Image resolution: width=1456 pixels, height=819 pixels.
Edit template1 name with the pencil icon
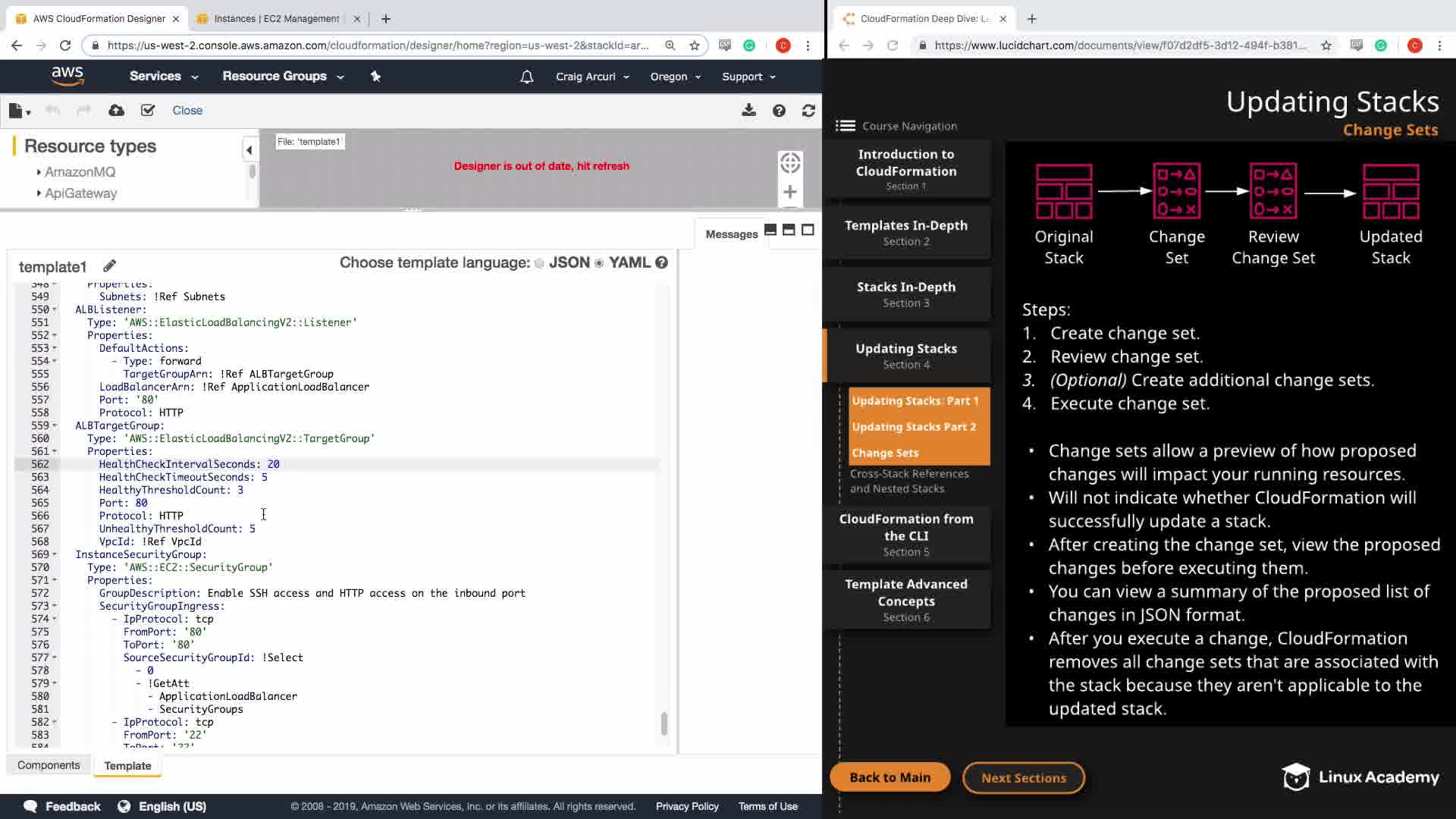pos(110,265)
